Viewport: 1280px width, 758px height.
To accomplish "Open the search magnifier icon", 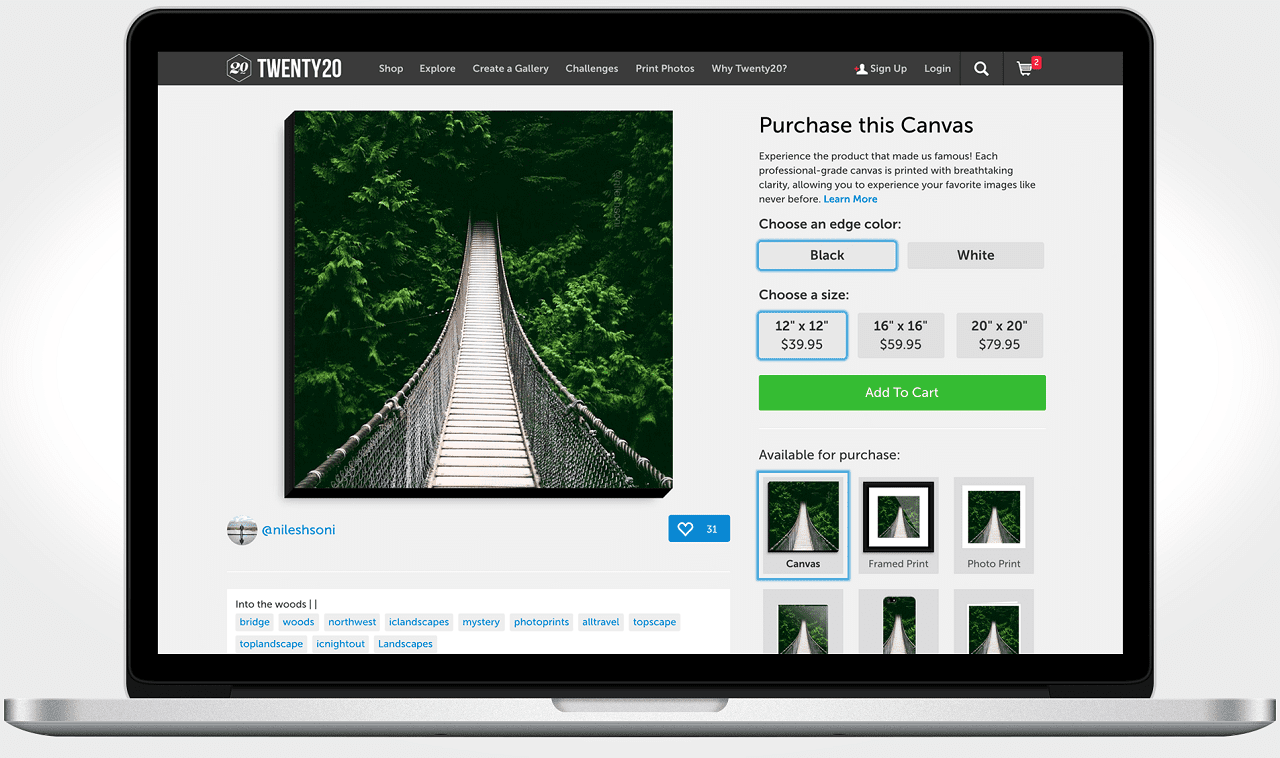I will coord(981,69).
